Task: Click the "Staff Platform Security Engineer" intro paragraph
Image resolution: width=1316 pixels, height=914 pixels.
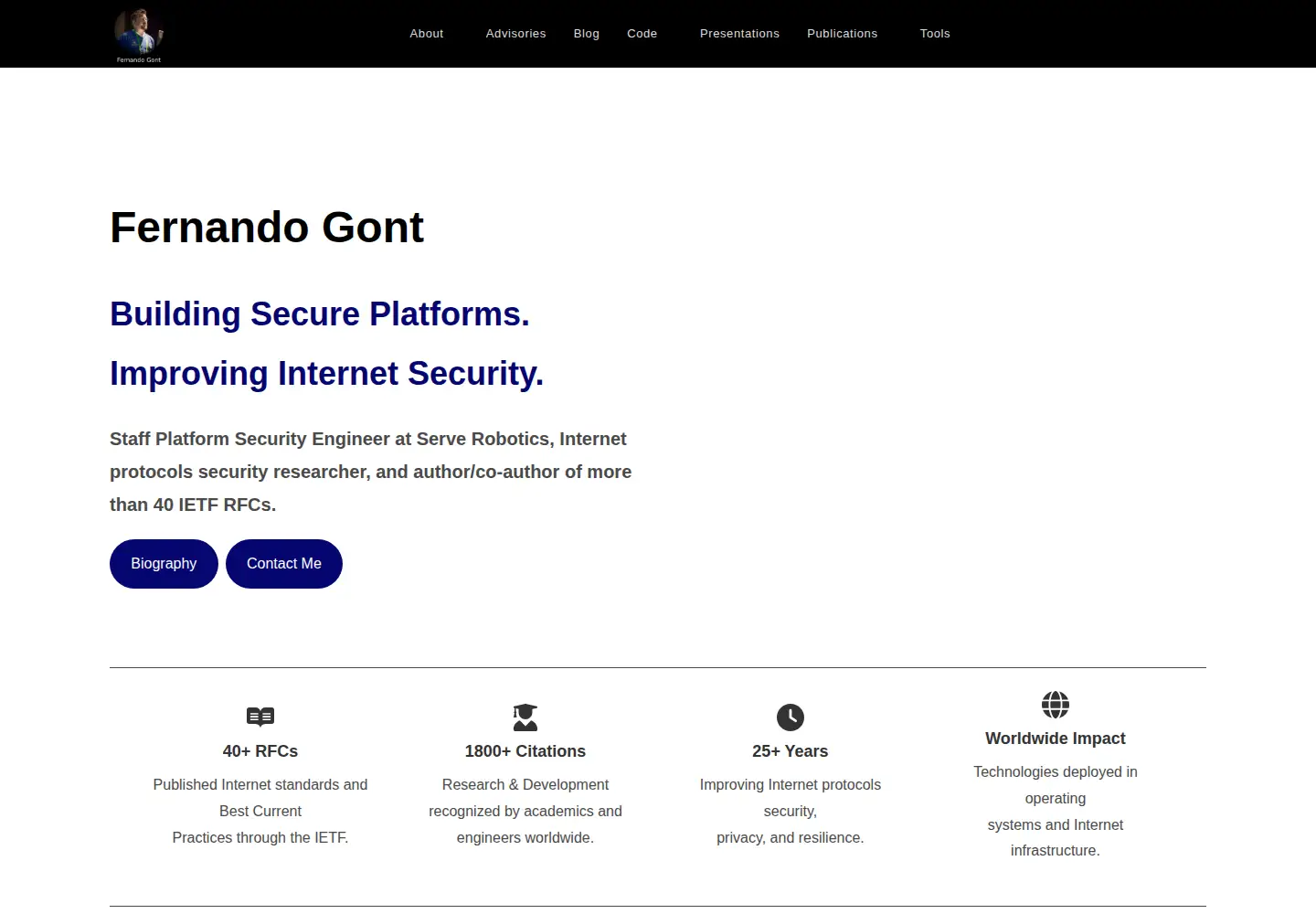Action: [x=371, y=472]
